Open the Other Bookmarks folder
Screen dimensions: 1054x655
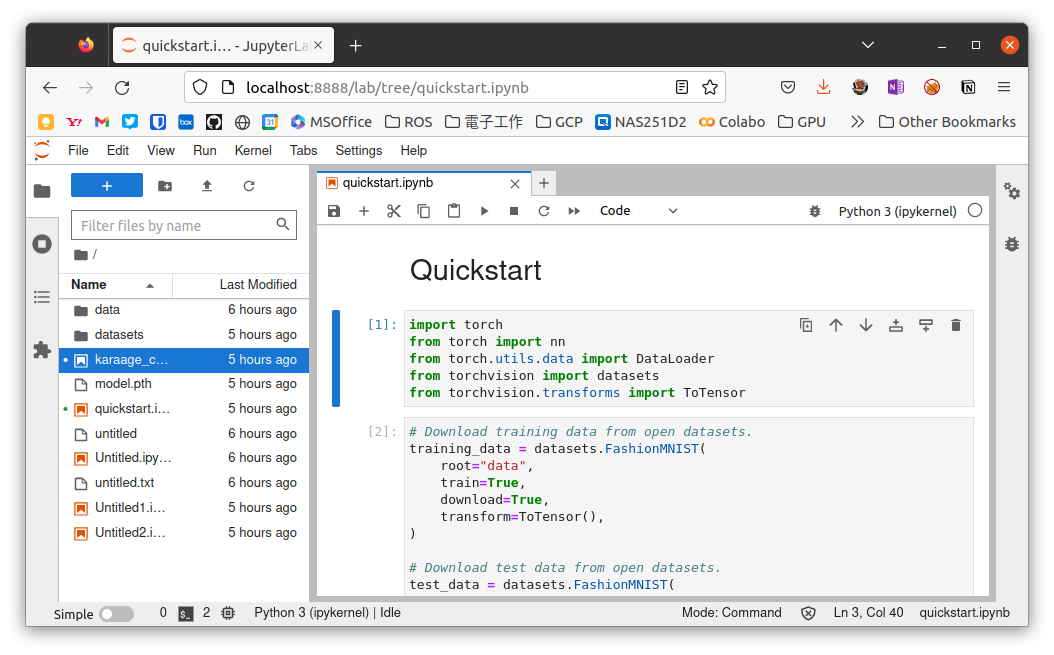tap(947, 122)
